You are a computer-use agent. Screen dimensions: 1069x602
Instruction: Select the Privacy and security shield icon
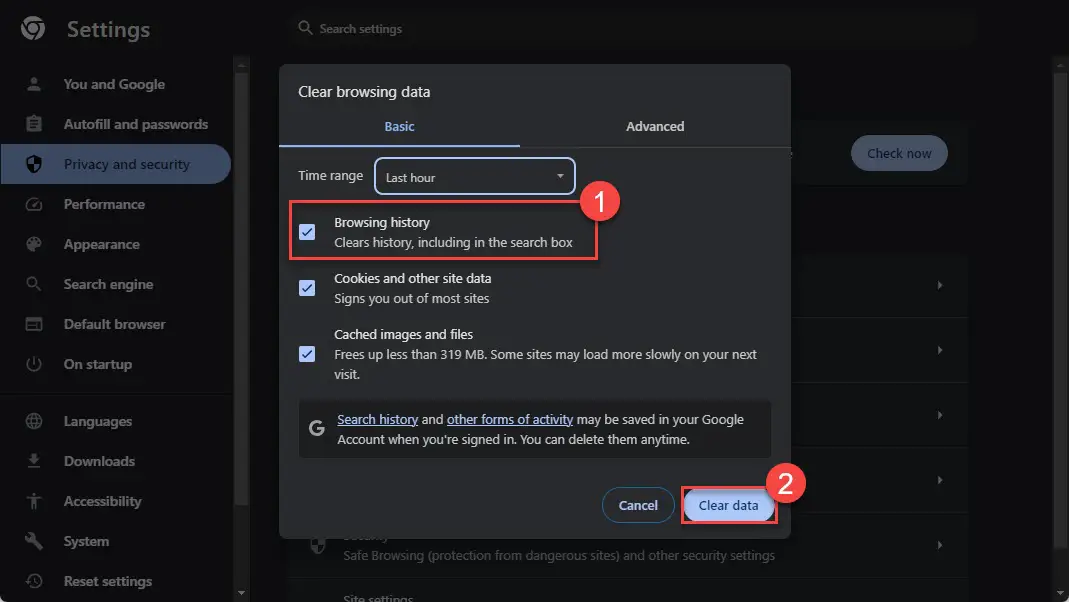[x=32, y=164]
